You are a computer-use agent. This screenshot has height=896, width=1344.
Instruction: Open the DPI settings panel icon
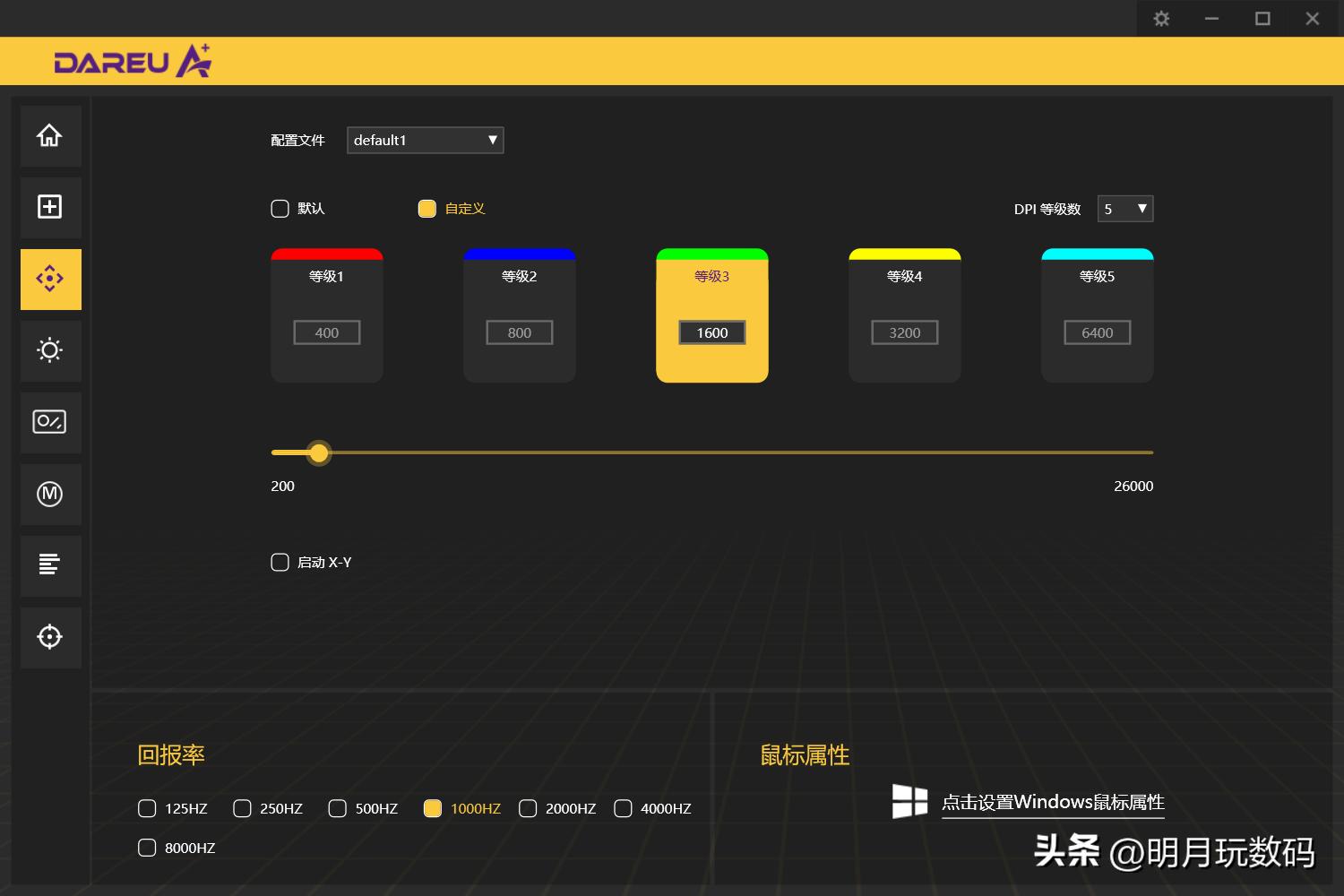50,279
